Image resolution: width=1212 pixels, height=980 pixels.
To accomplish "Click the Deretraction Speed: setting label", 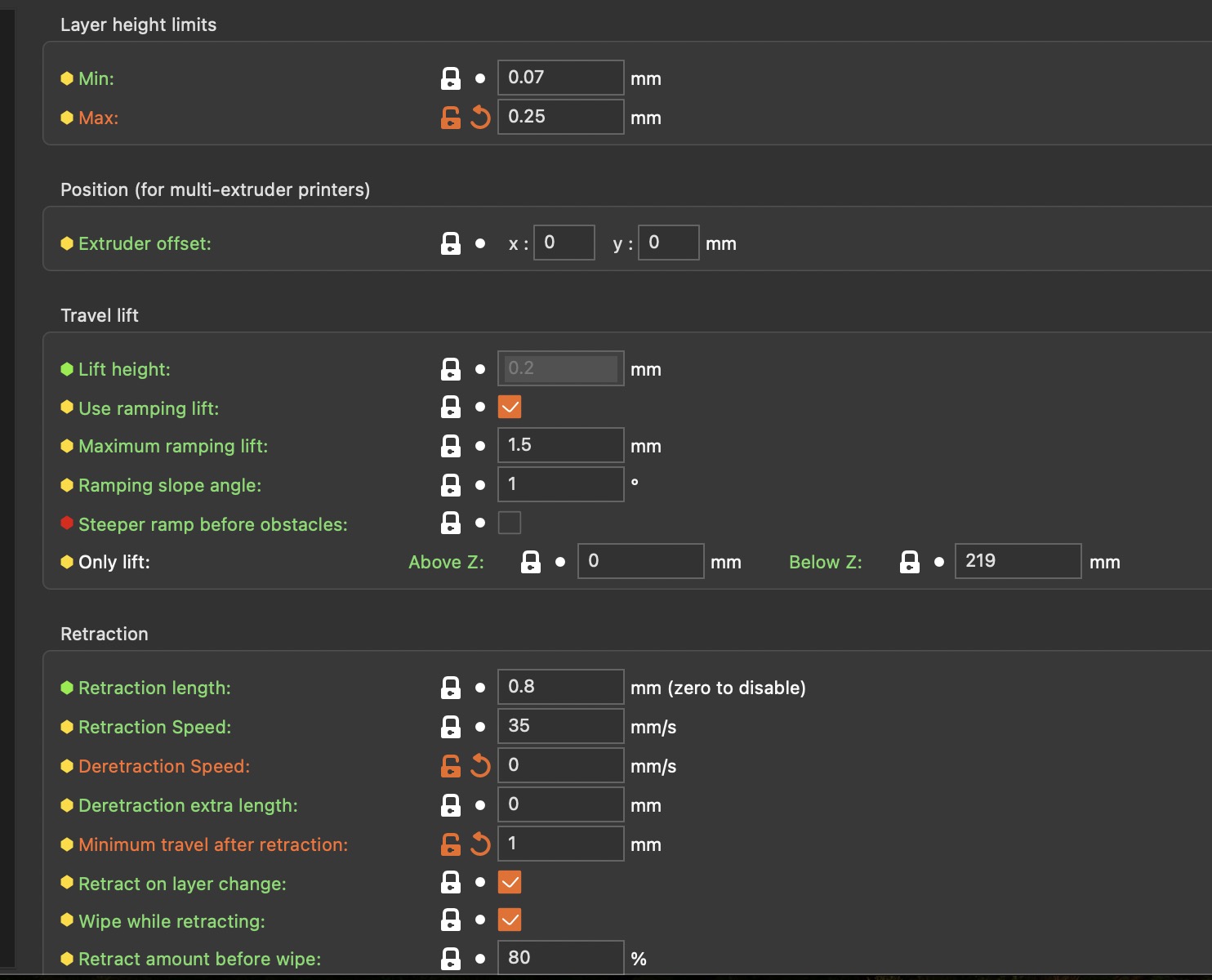I will (x=164, y=766).
